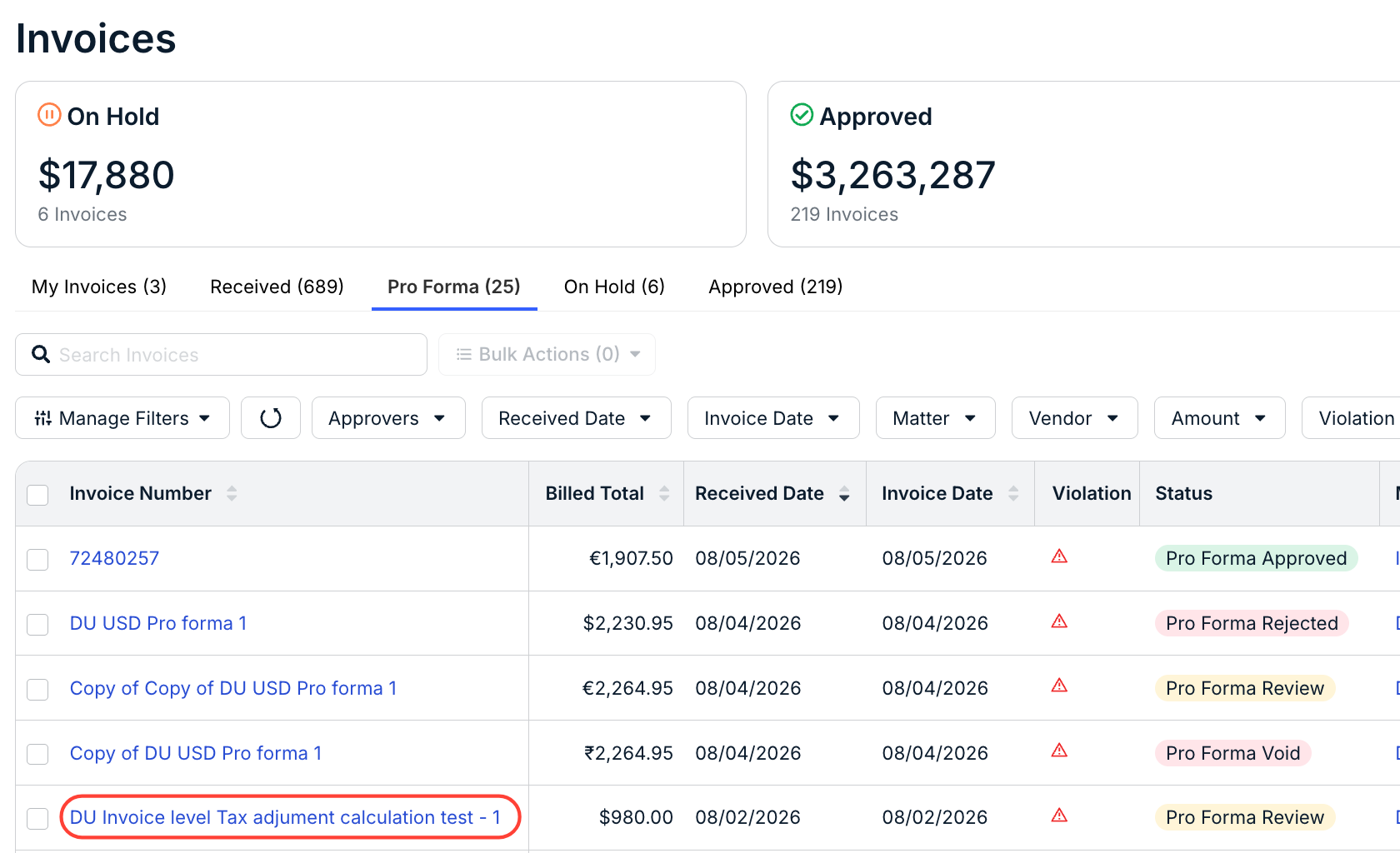Click the refresh filters circular arrow icon

pos(271,418)
